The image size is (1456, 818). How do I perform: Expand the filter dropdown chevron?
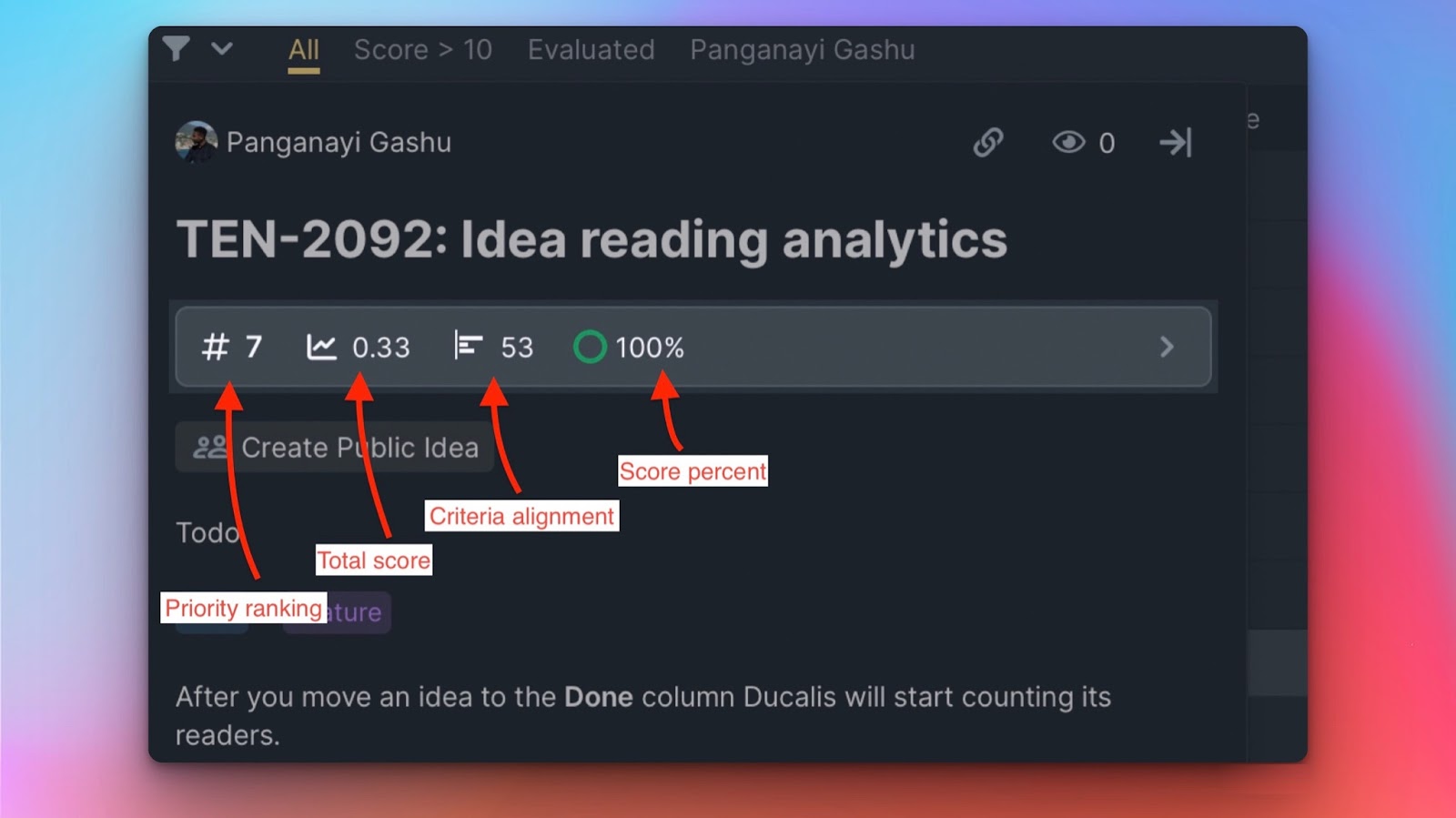222,48
